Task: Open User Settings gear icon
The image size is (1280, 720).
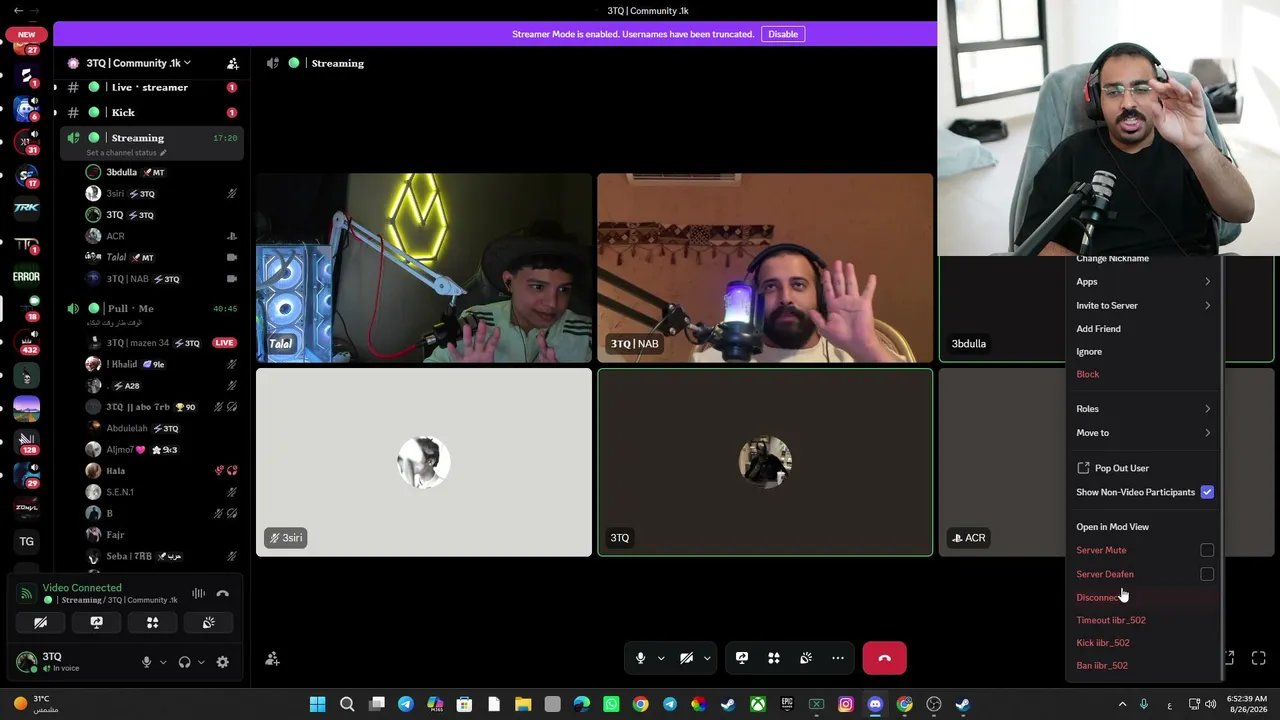Action: (x=222, y=662)
